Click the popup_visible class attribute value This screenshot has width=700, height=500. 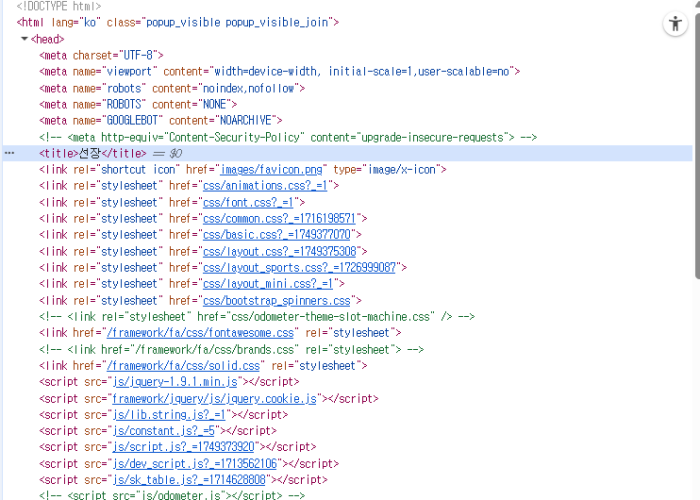[239, 22]
